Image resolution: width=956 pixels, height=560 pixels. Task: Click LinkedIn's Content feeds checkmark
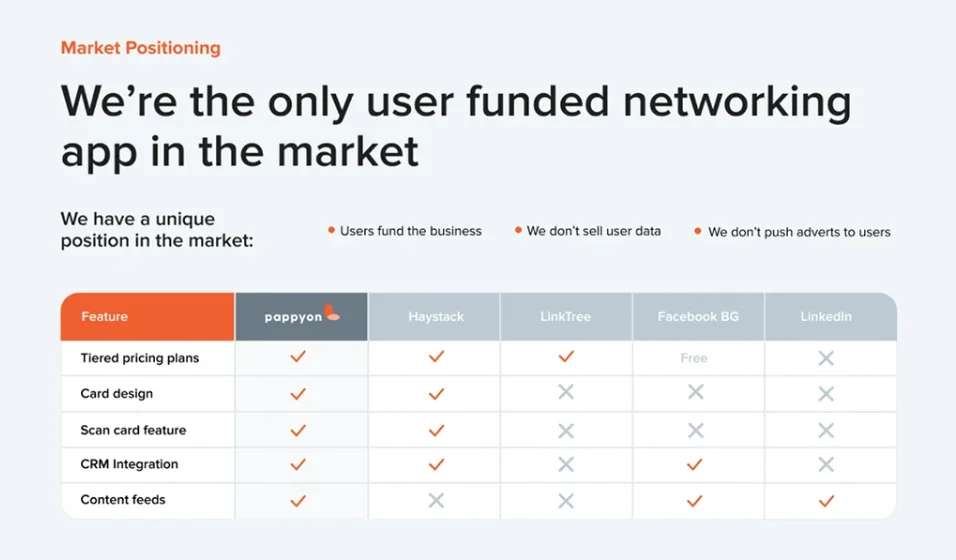tap(826, 500)
